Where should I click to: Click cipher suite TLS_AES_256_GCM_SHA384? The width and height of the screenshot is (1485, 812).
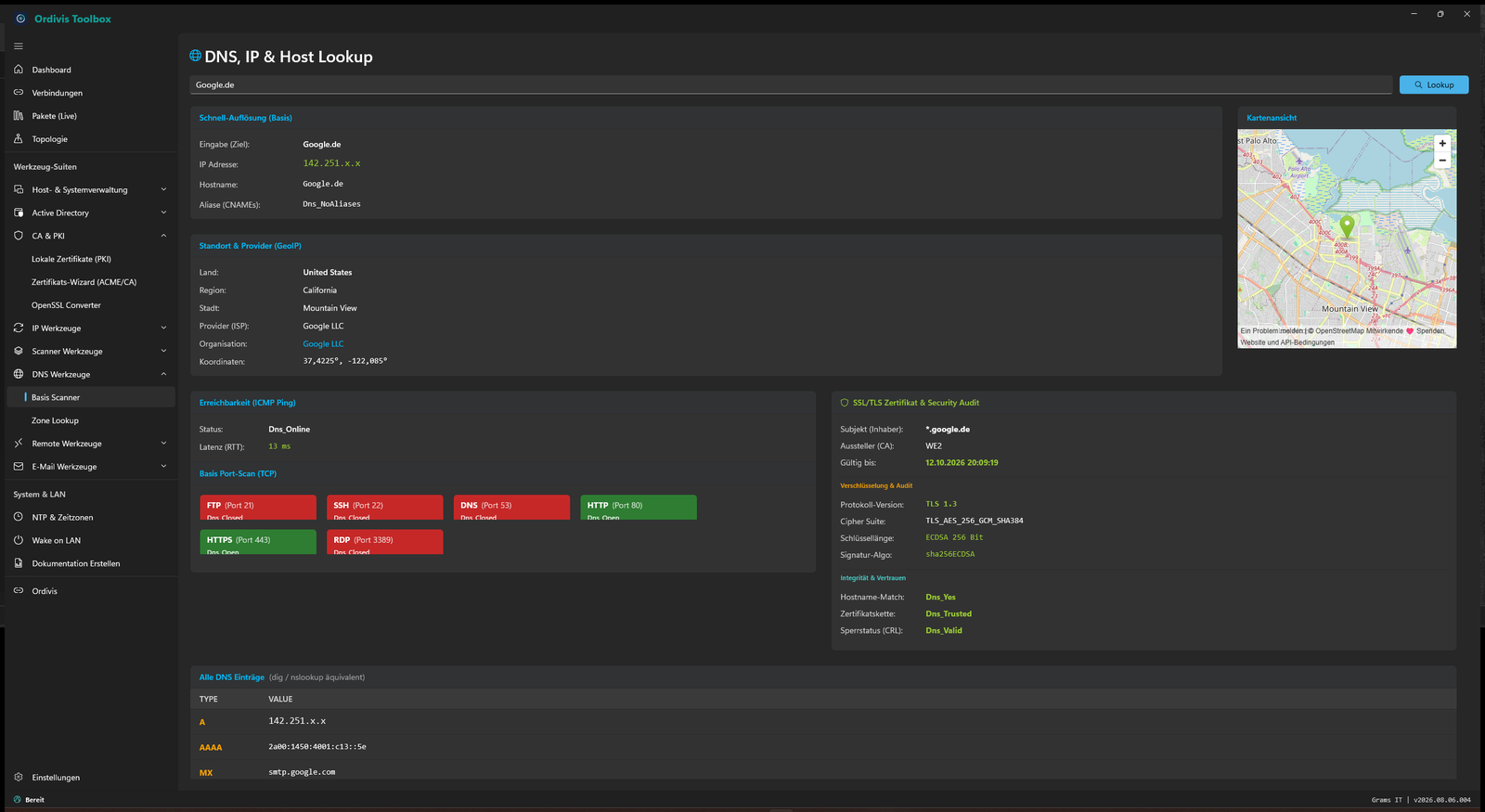pyautogui.click(x=975, y=522)
